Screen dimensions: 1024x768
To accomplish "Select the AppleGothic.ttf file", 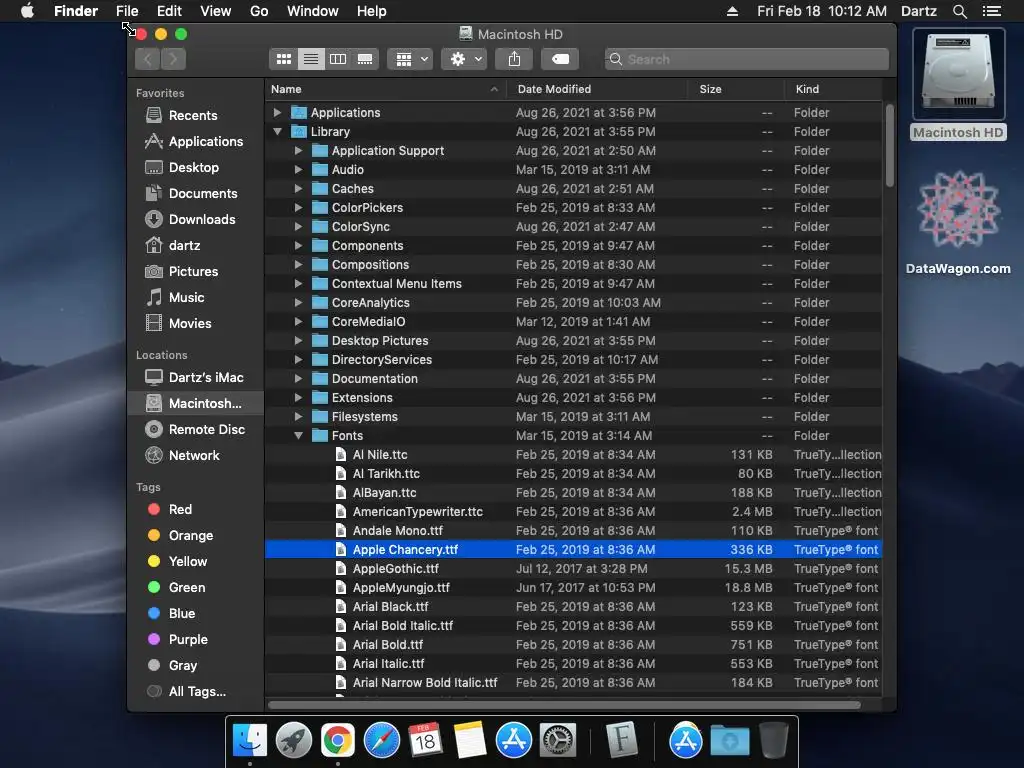I will pyautogui.click(x=573, y=569).
